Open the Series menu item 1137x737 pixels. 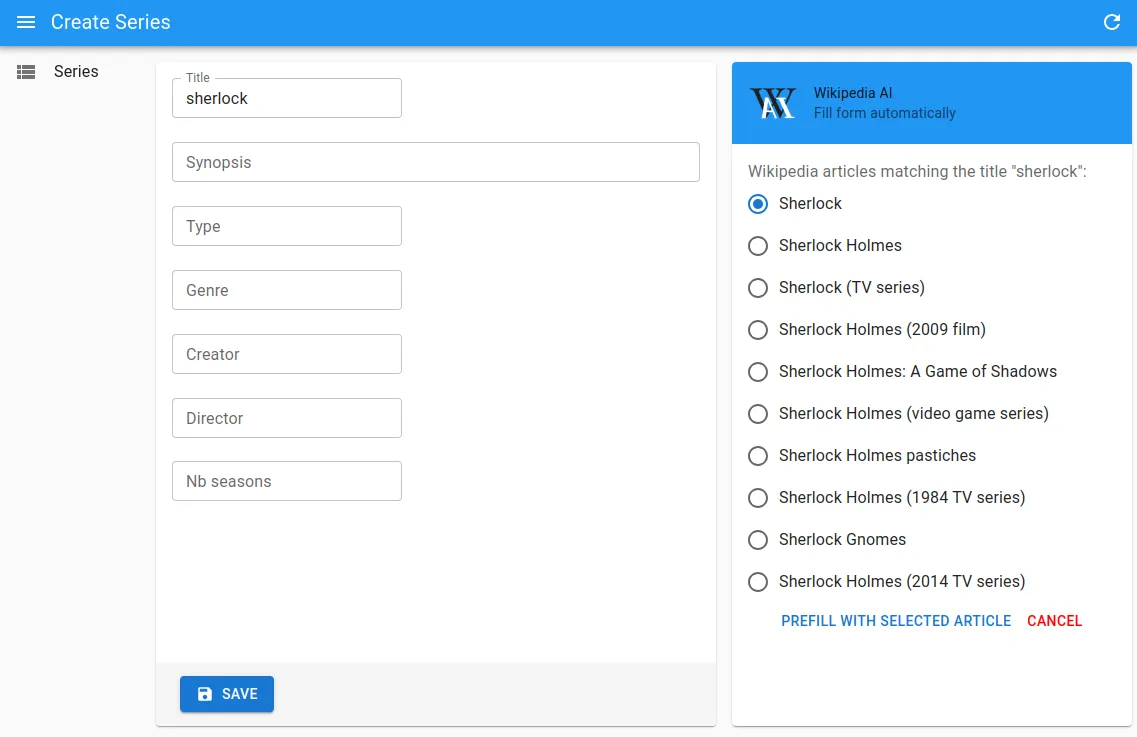tap(76, 72)
